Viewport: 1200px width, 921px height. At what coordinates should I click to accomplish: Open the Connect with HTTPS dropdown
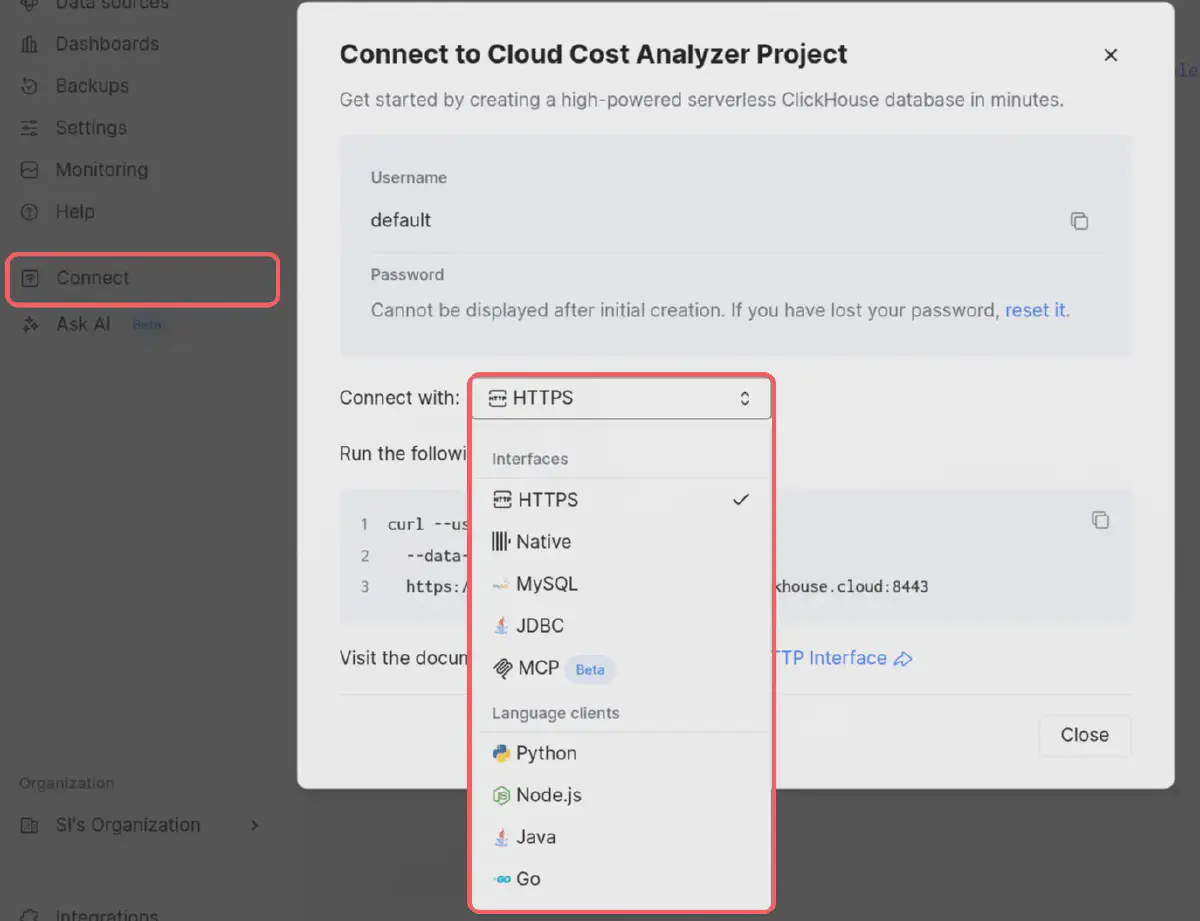point(621,398)
